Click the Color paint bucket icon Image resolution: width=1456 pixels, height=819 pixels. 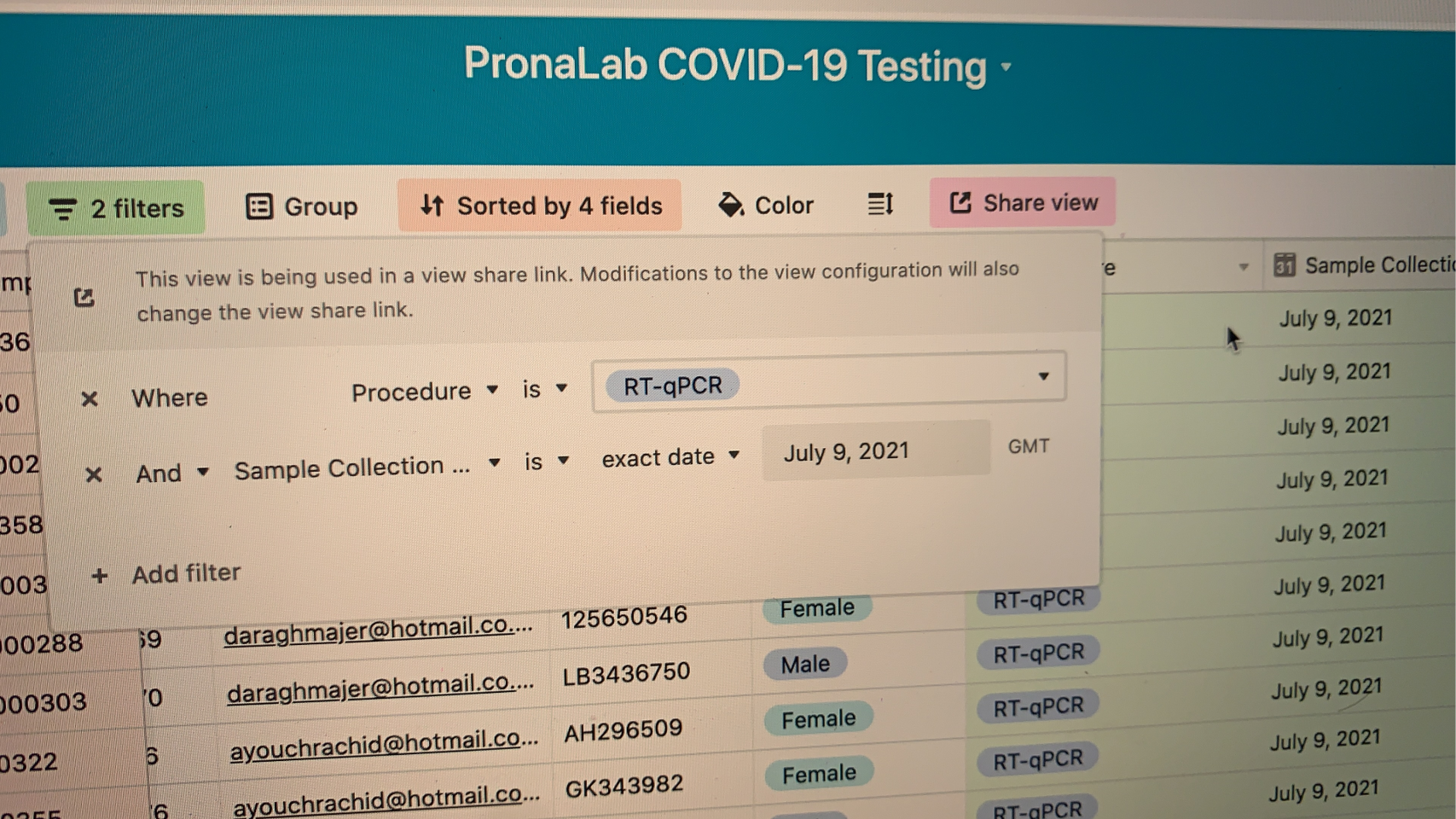(730, 205)
